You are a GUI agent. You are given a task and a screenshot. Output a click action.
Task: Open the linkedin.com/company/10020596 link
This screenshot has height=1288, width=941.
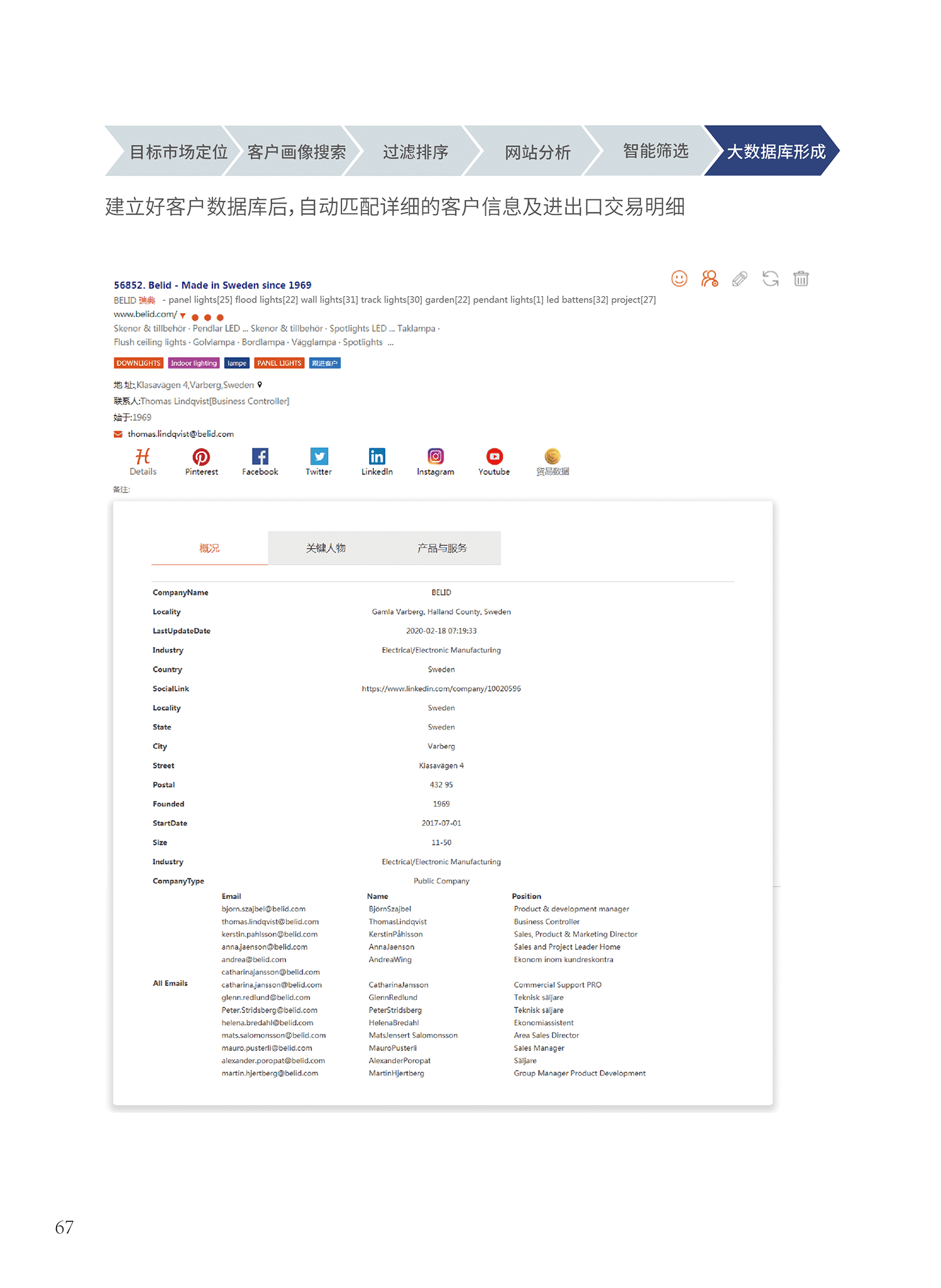coord(441,689)
